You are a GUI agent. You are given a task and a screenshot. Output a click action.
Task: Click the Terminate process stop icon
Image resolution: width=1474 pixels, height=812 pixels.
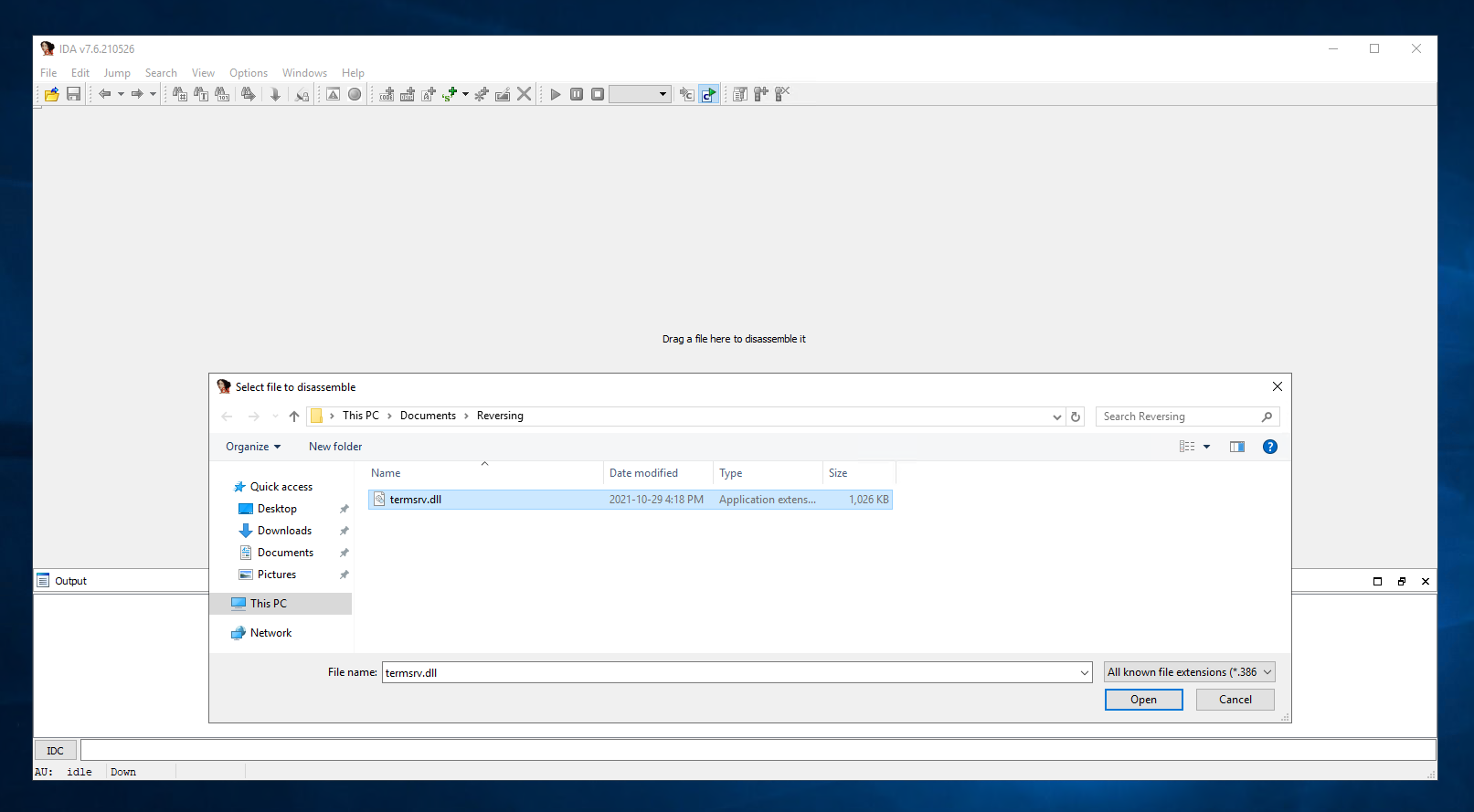(x=598, y=94)
